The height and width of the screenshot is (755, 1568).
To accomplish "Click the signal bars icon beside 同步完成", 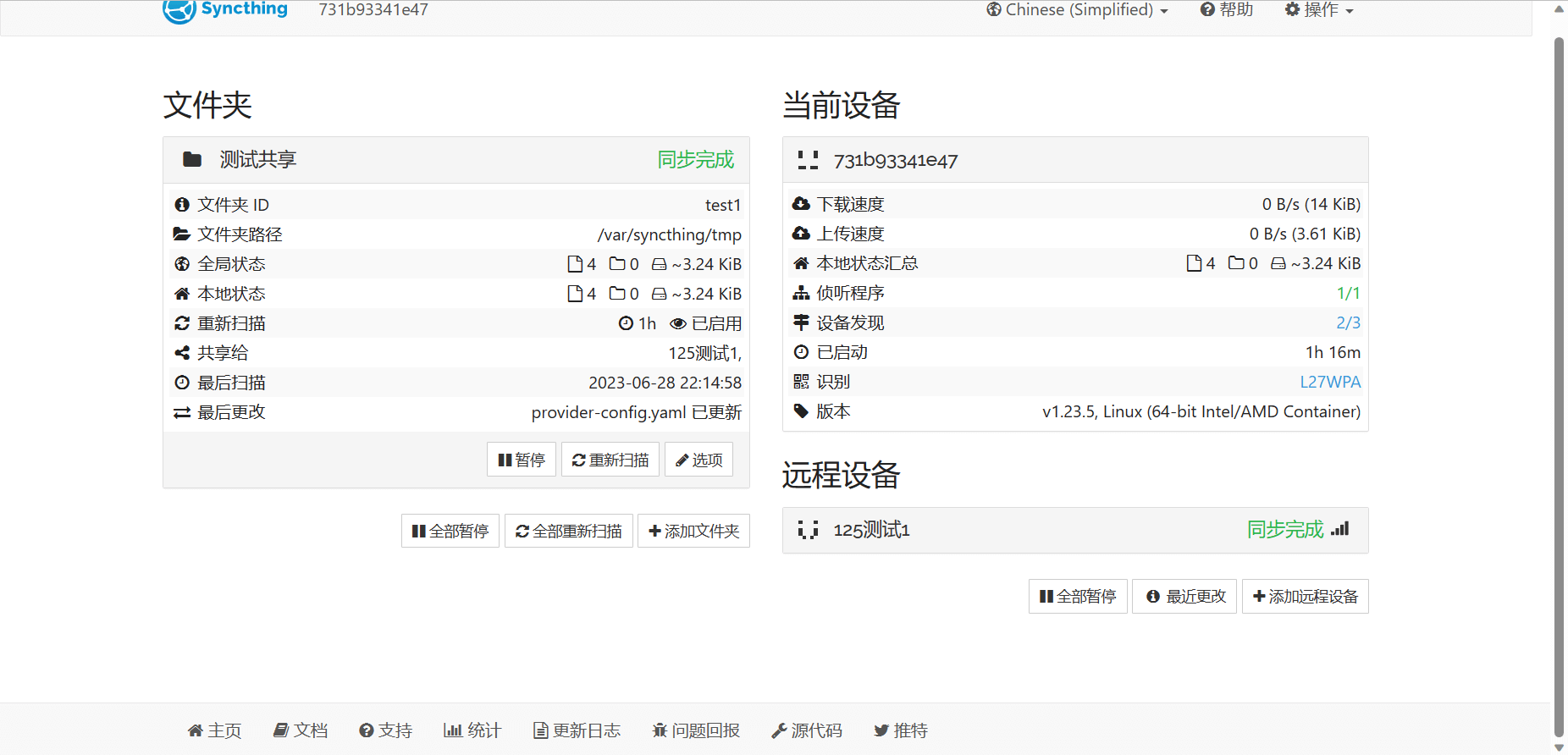I will (x=1340, y=529).
